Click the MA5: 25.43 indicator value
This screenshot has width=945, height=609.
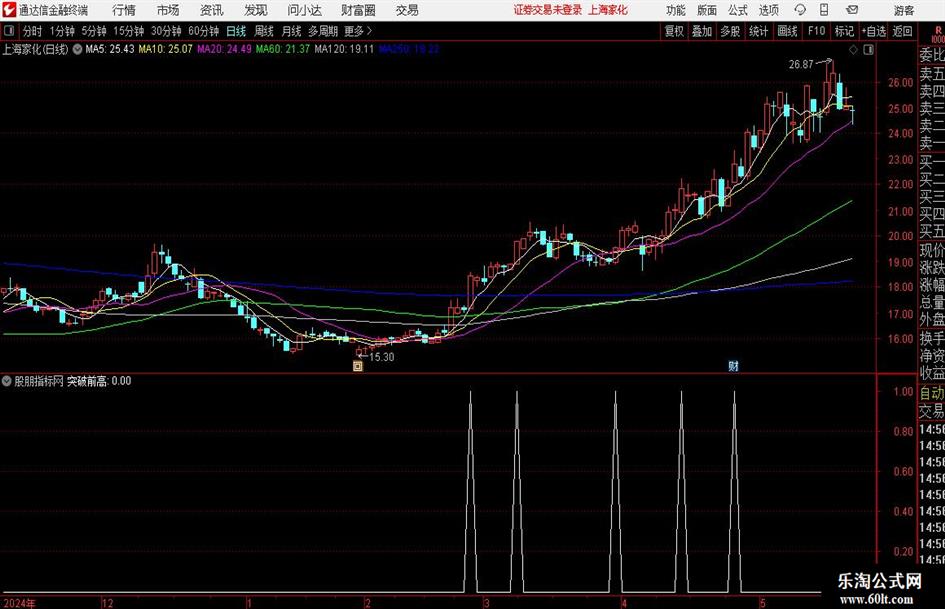pyautogui.click(x=110, y=49)
